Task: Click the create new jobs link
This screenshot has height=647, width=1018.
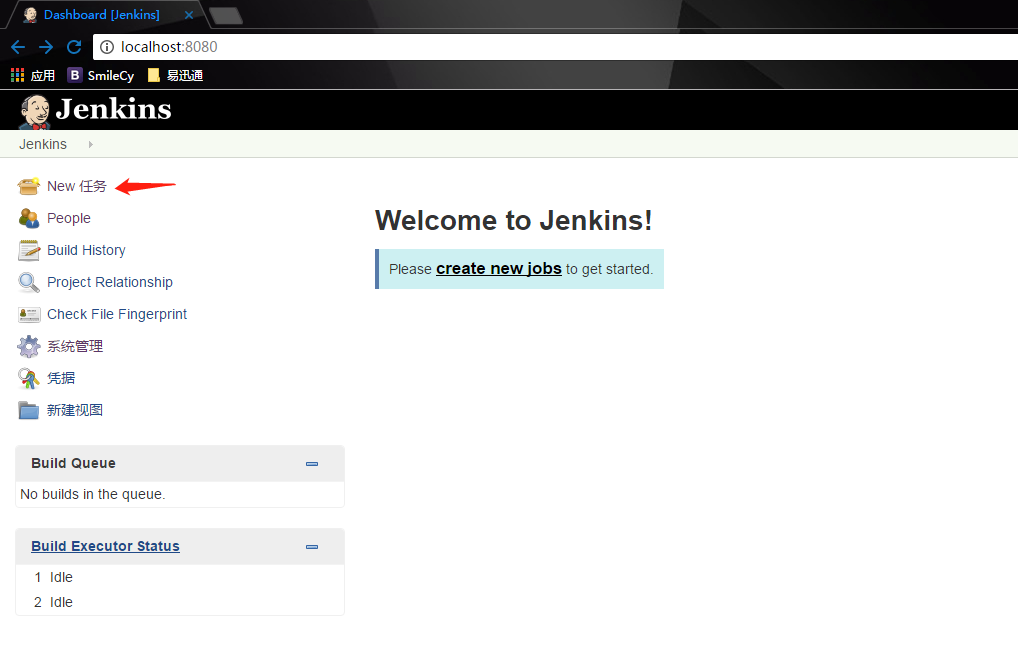Action: click(499, 269)
